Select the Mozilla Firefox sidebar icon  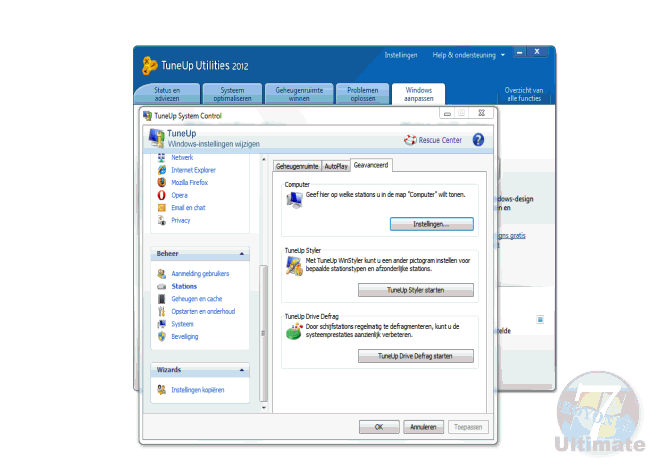pos(162,182)
